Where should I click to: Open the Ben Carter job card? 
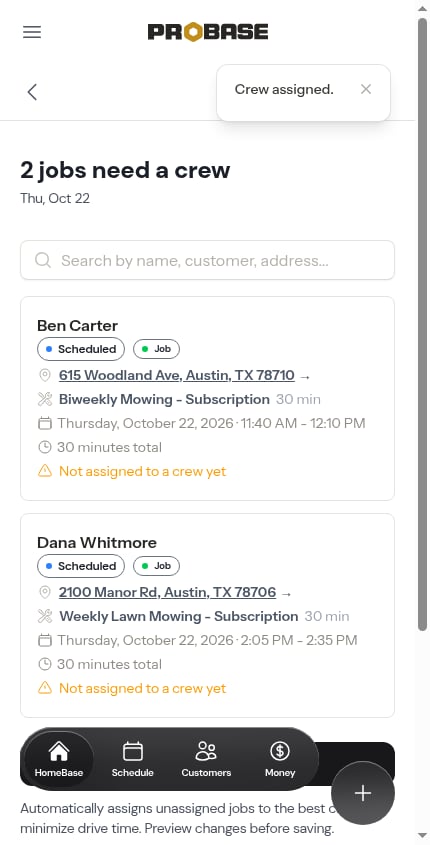(x=207, y=399)
